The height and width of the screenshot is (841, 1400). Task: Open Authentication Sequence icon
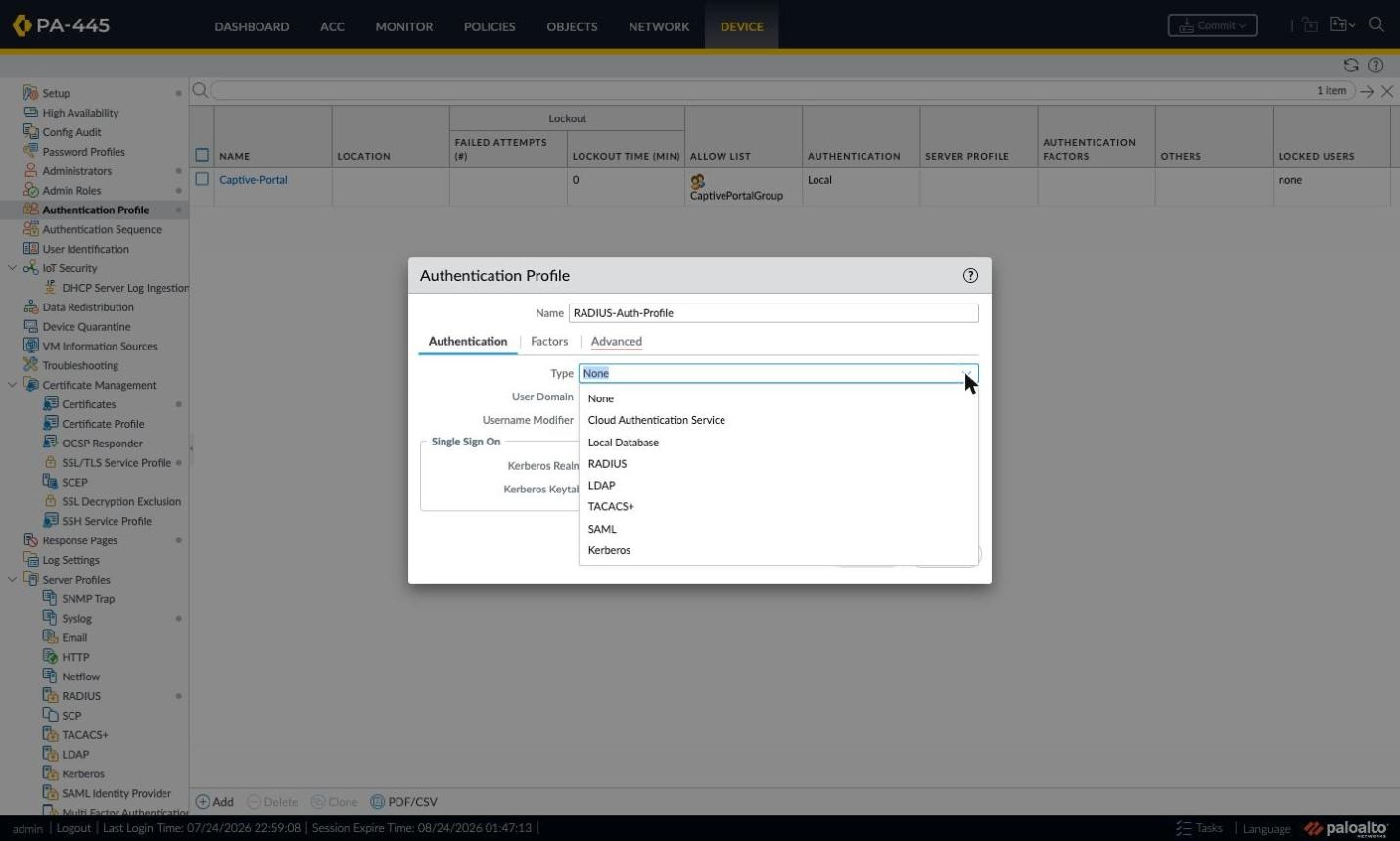pos(30,229)
